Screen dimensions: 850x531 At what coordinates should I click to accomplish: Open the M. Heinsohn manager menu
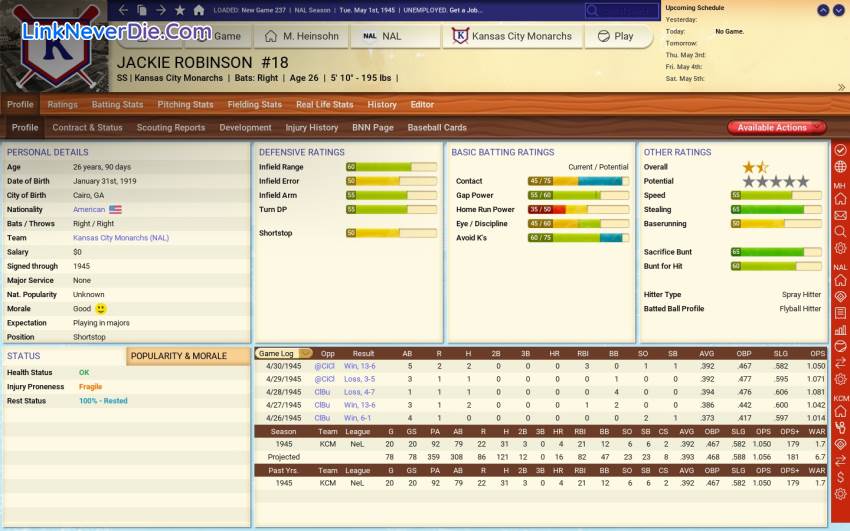click(301, 36)
